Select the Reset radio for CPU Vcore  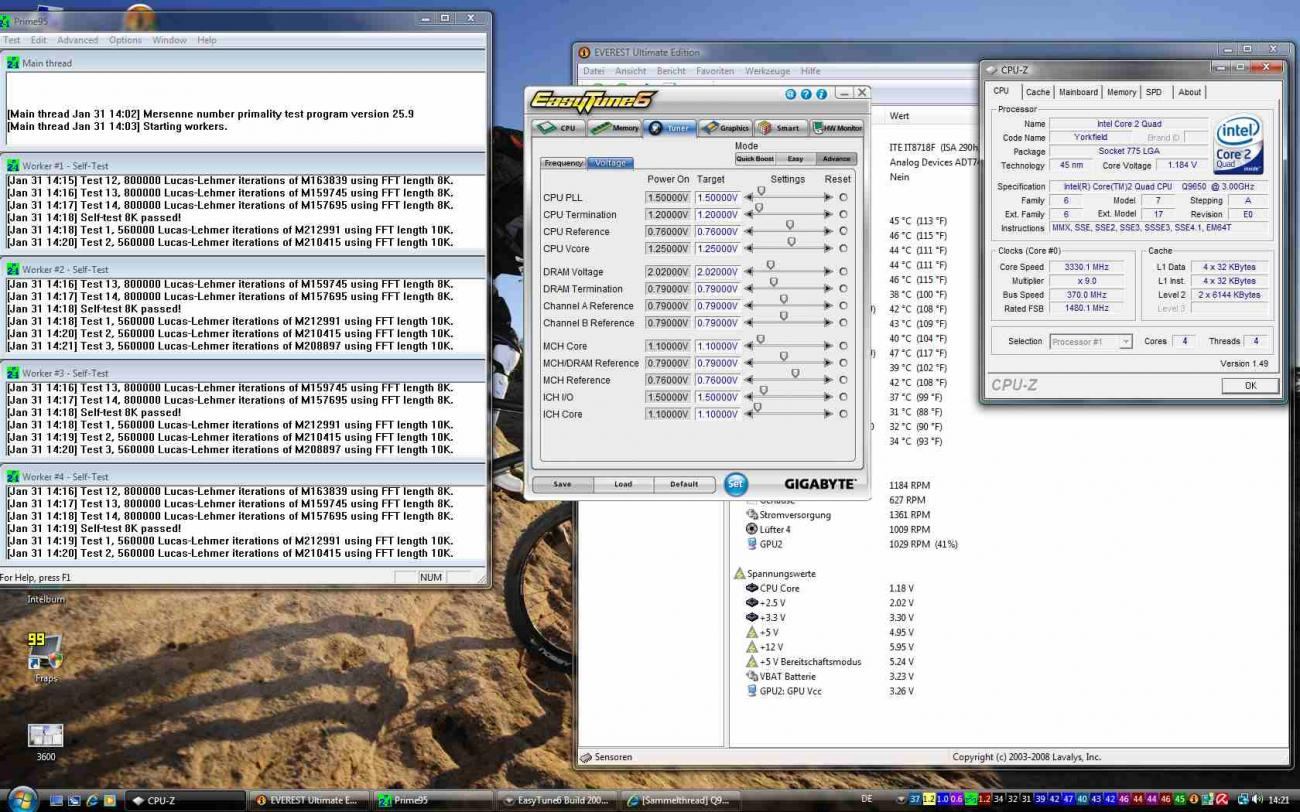click(843, 249)
